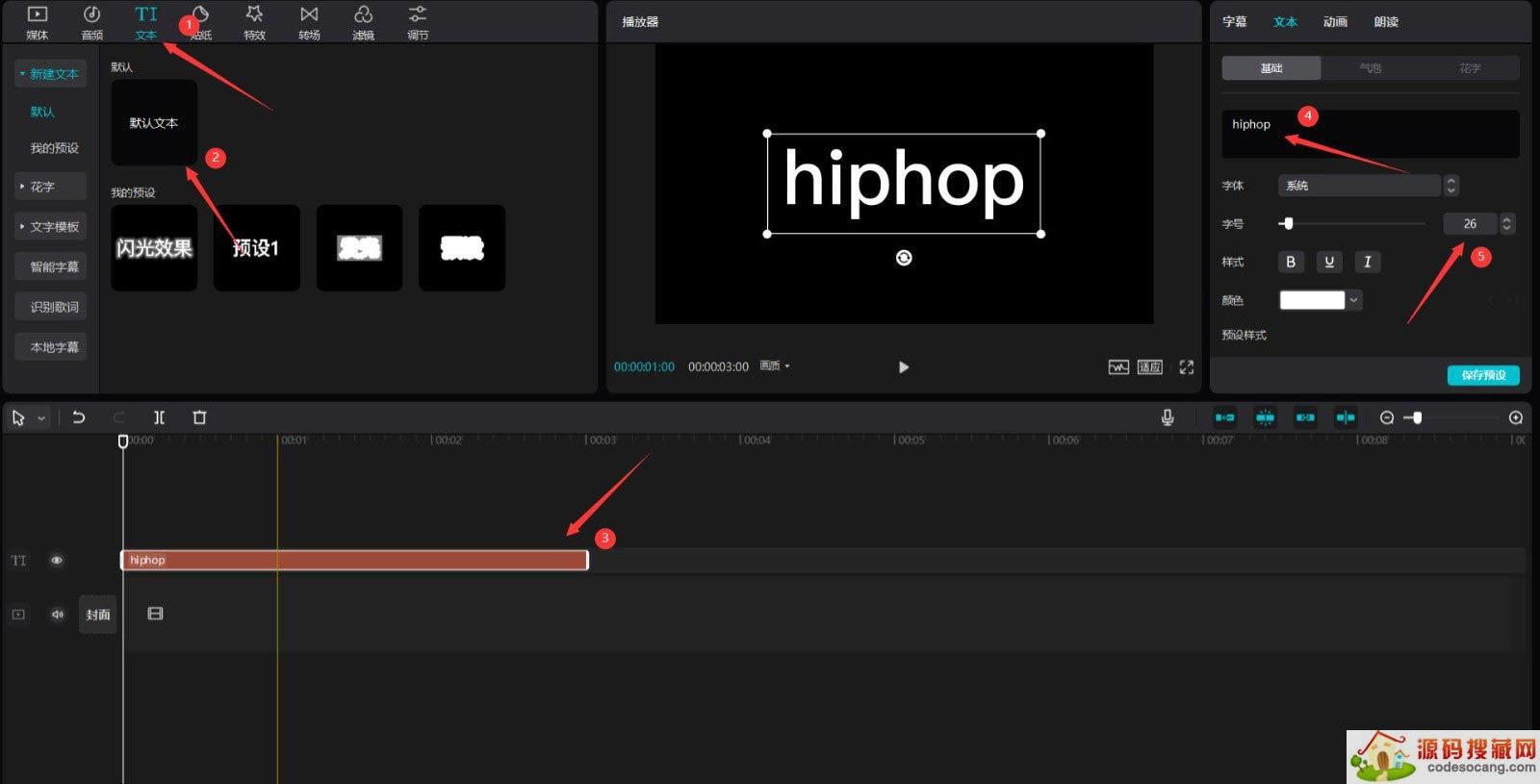1540x784 pixels.
Task: Mute the main video track audio
Action: (57, 614)
